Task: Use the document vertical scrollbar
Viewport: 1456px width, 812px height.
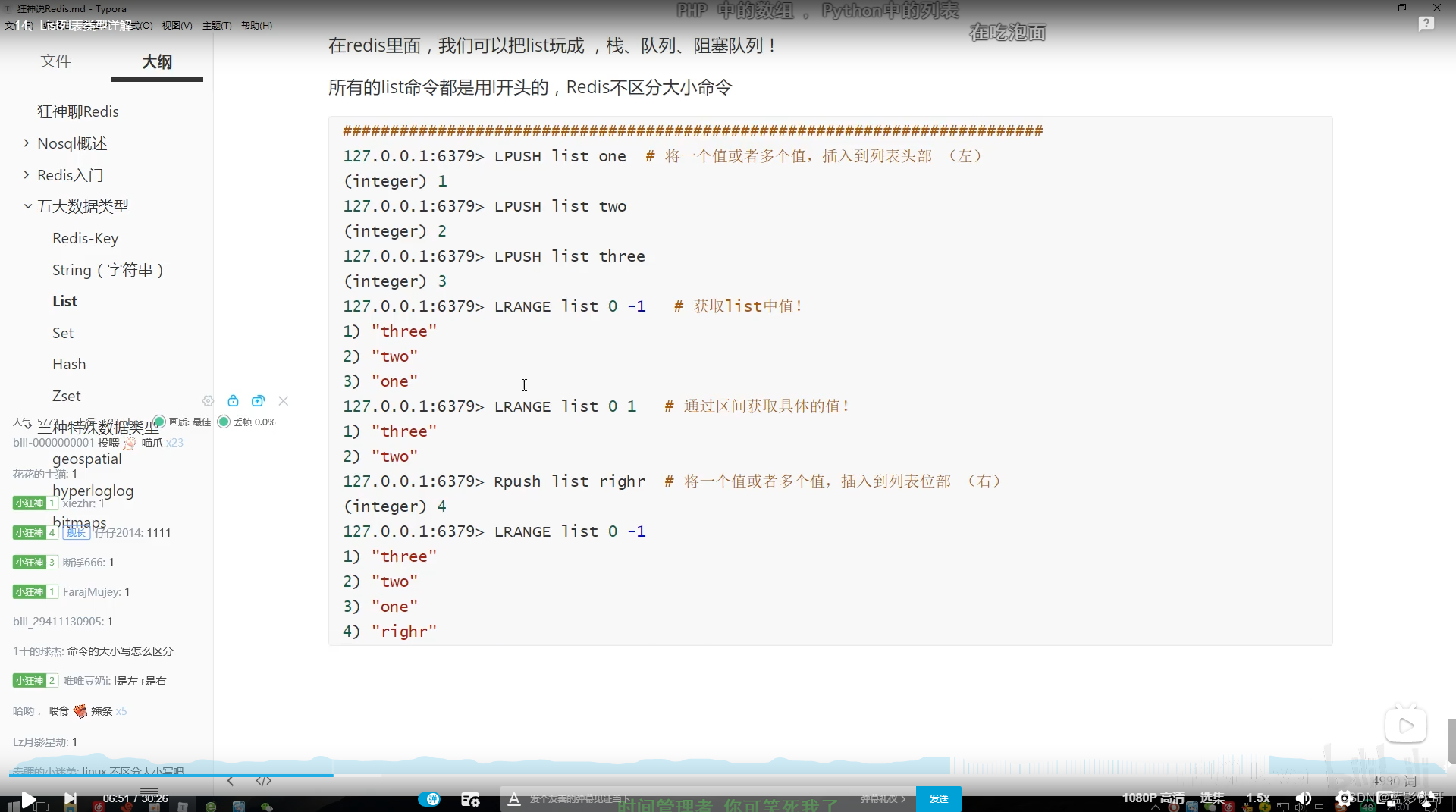Action: [x=1451, y=741]
